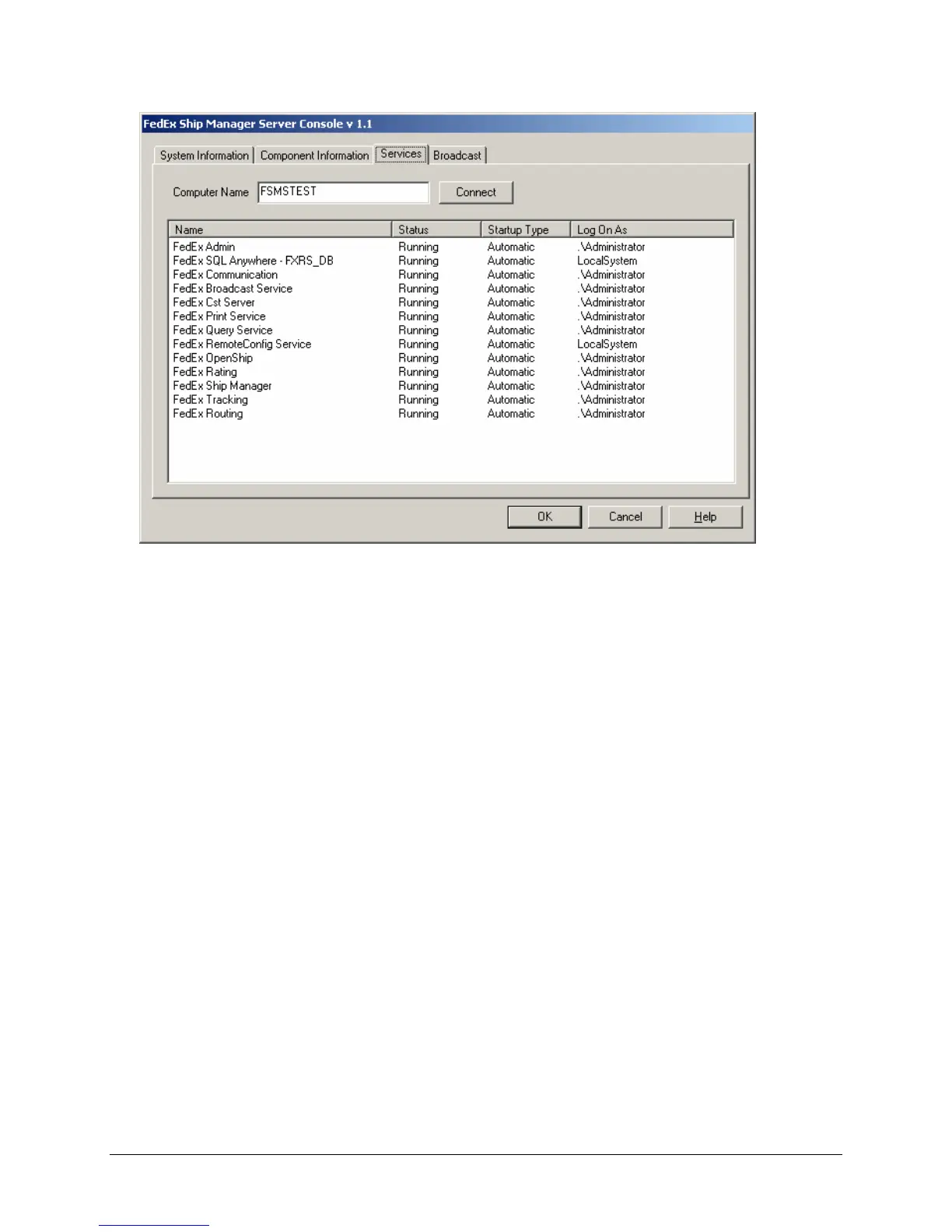Select the FedEx Communication service

coord(451,275)
